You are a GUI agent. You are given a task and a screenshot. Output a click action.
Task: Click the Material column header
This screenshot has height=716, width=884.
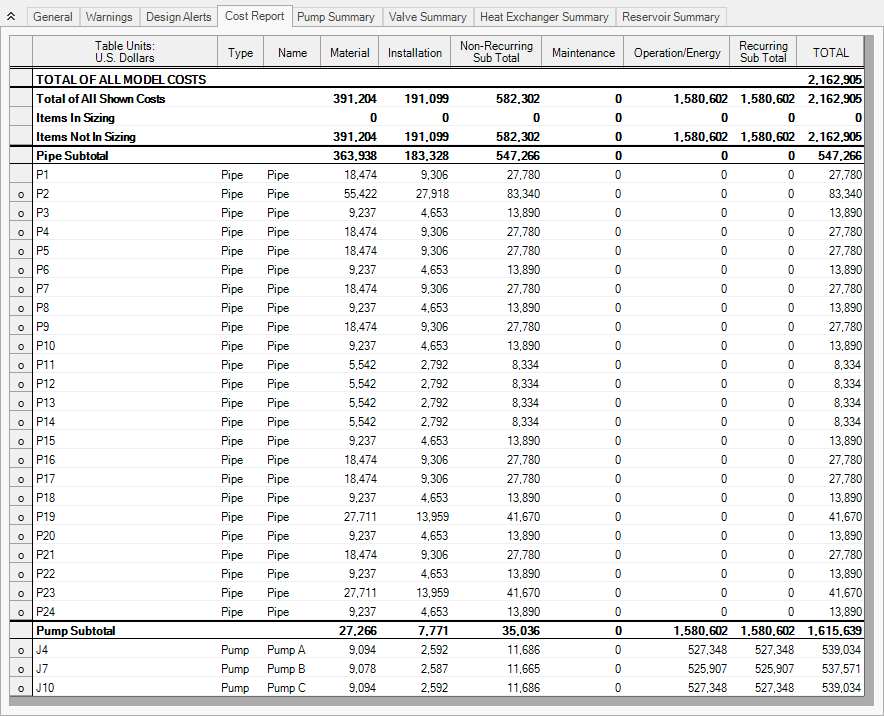pyautogui.click(x=350, y=52)
